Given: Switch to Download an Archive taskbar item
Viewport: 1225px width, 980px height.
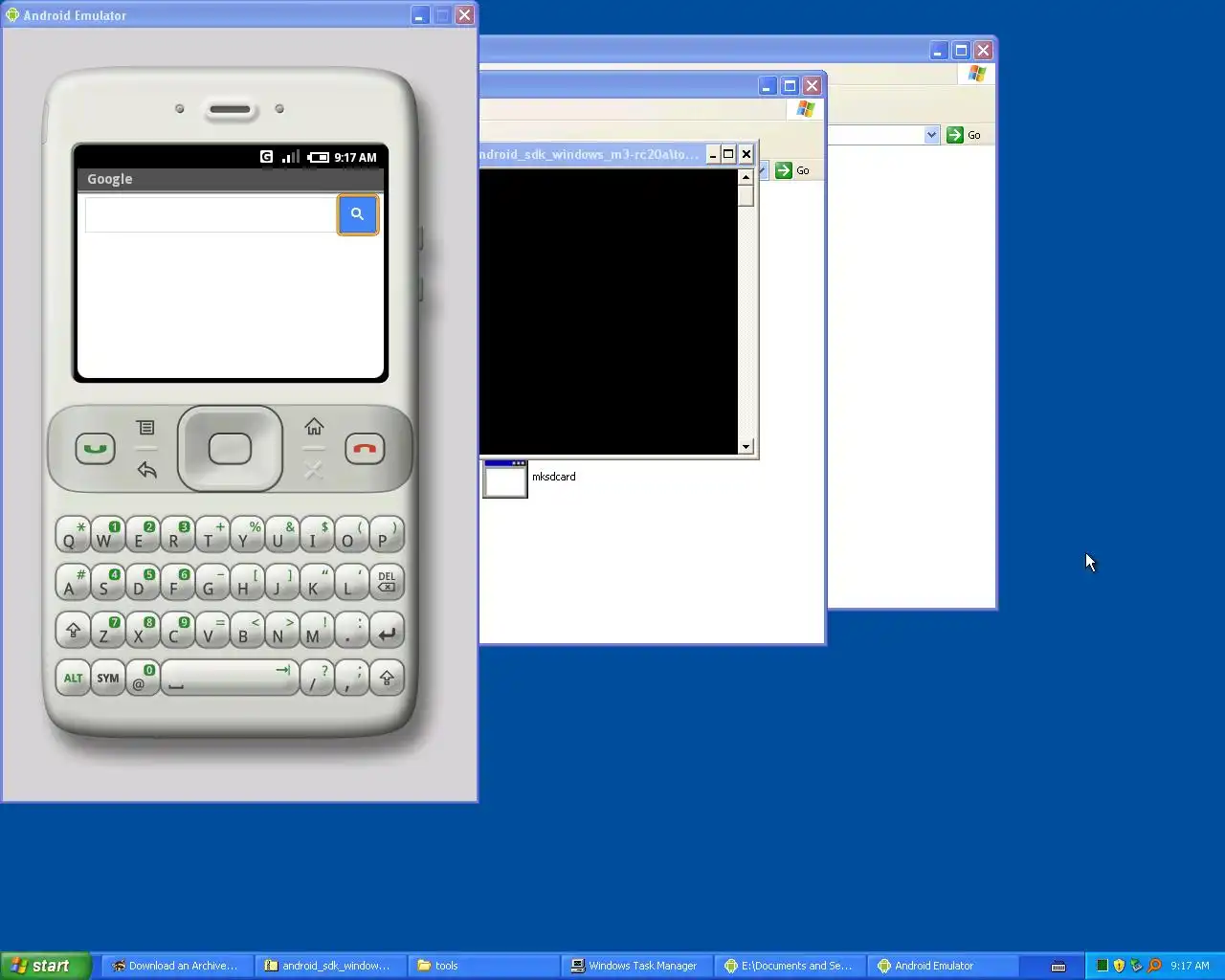Looking at the screenshot, I should (x=178, y=966).
